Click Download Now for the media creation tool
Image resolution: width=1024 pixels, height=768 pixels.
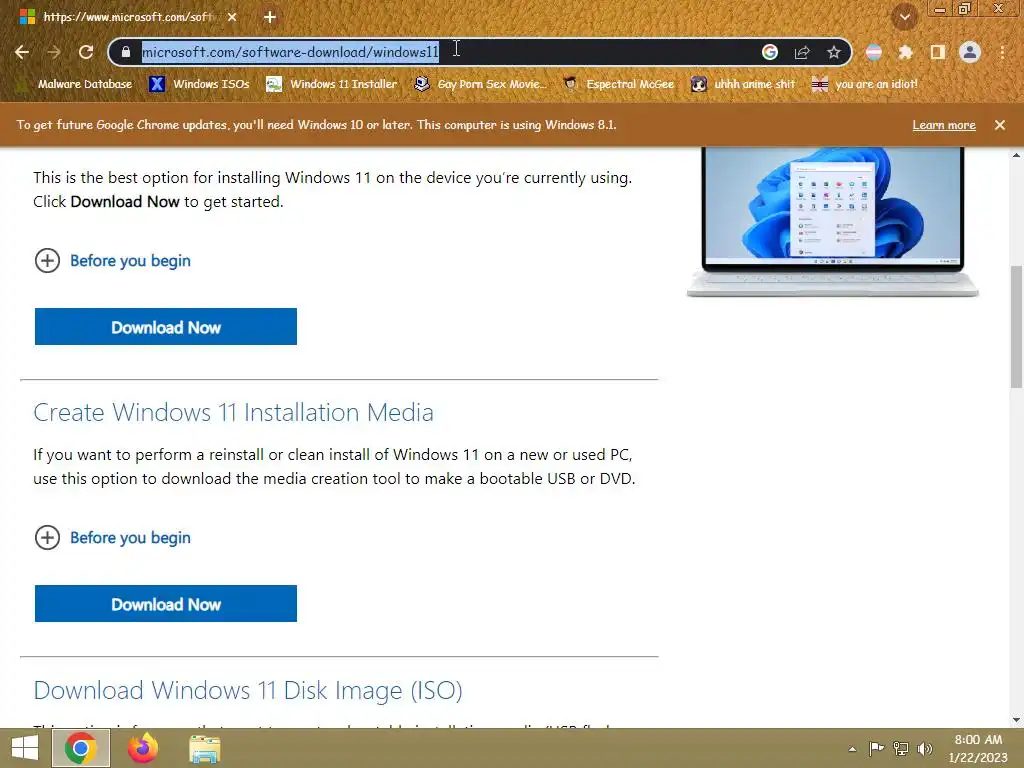166,603
